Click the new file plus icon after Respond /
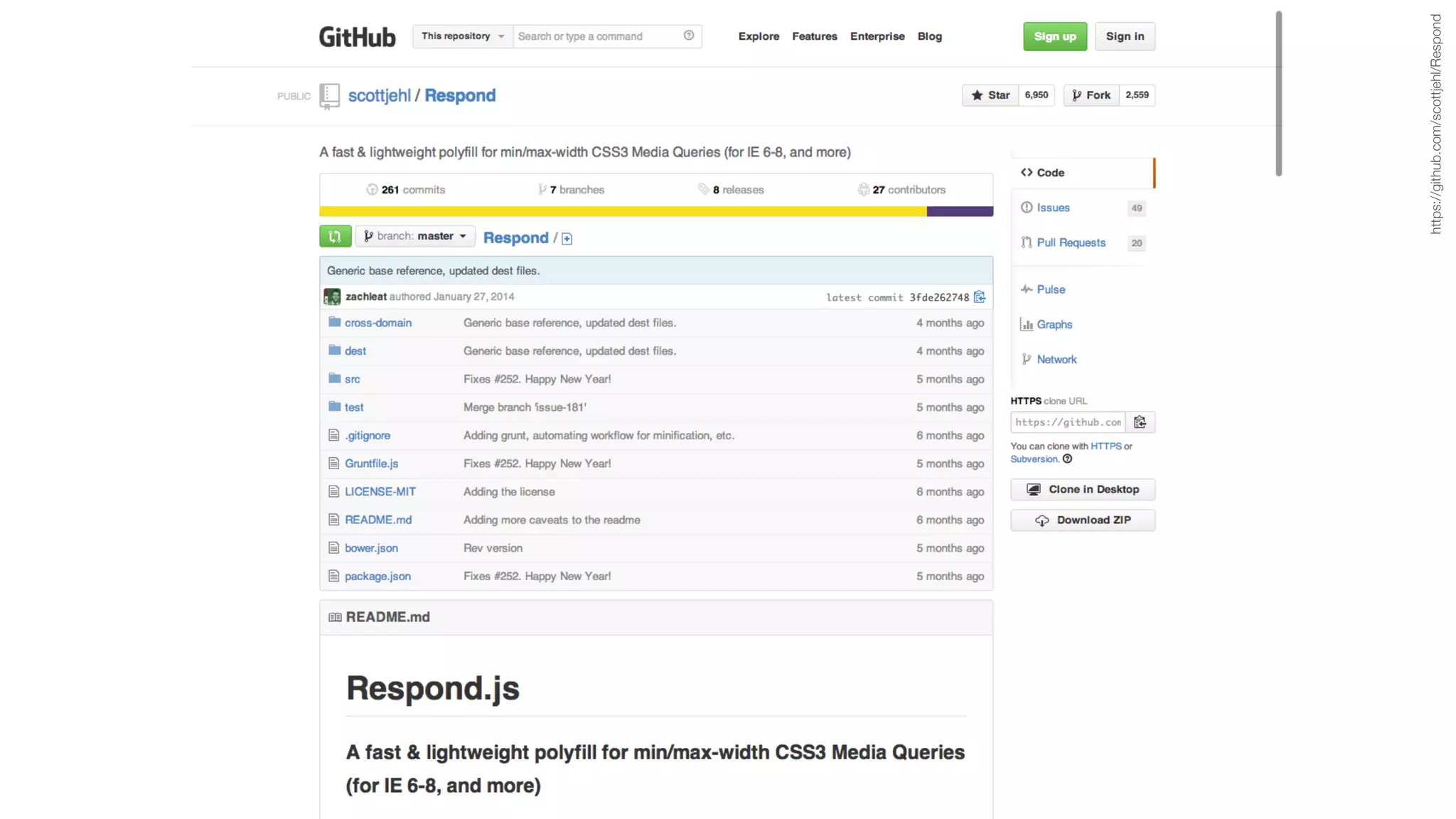1456x819 pixels. click(567, 239)
